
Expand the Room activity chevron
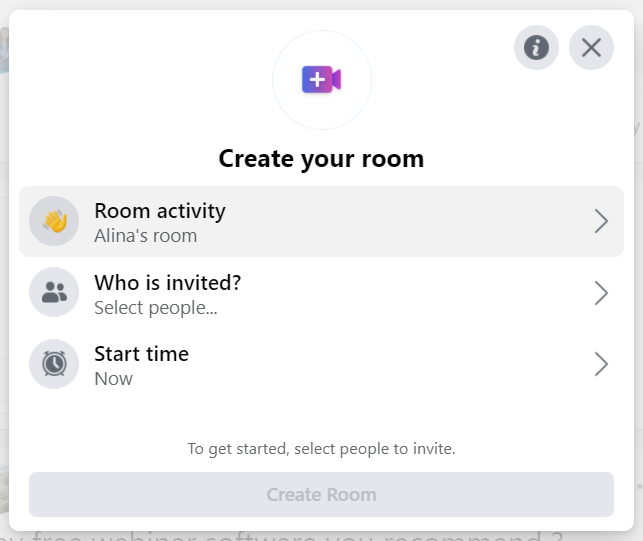601,221
